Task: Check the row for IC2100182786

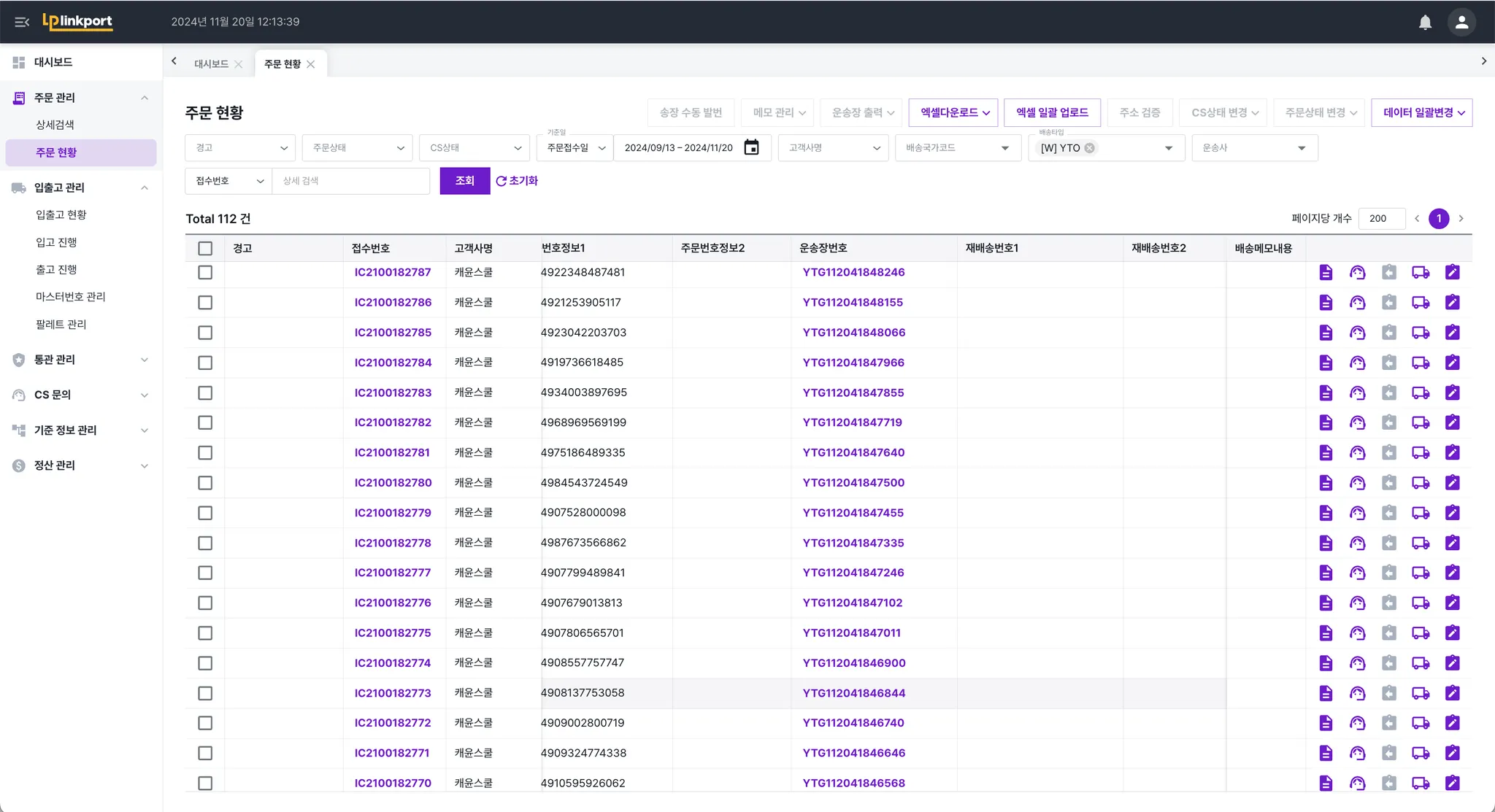Action: pos(205,302)
